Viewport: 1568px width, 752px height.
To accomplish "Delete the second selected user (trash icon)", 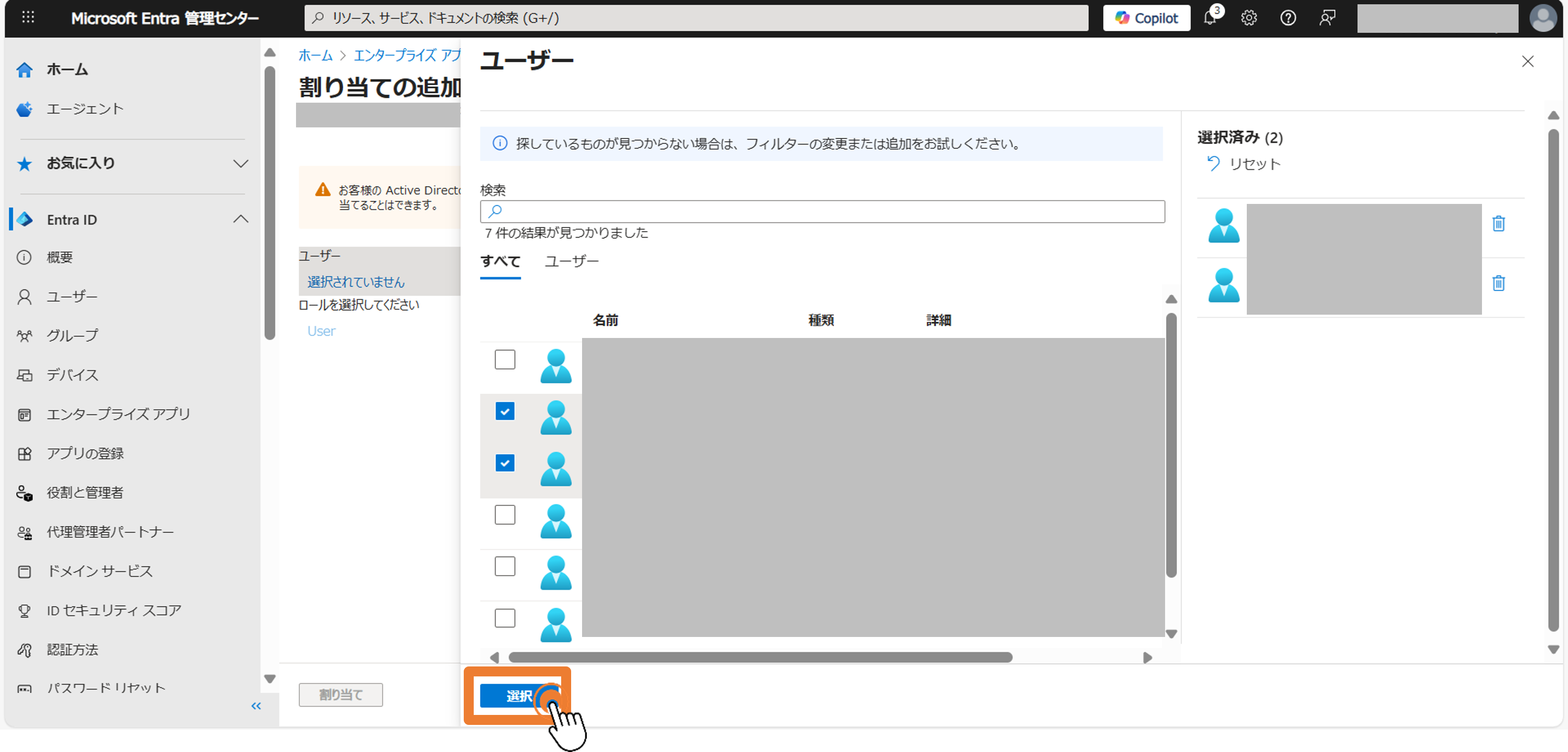I will pyautogui.click(x=1499, y=283).
